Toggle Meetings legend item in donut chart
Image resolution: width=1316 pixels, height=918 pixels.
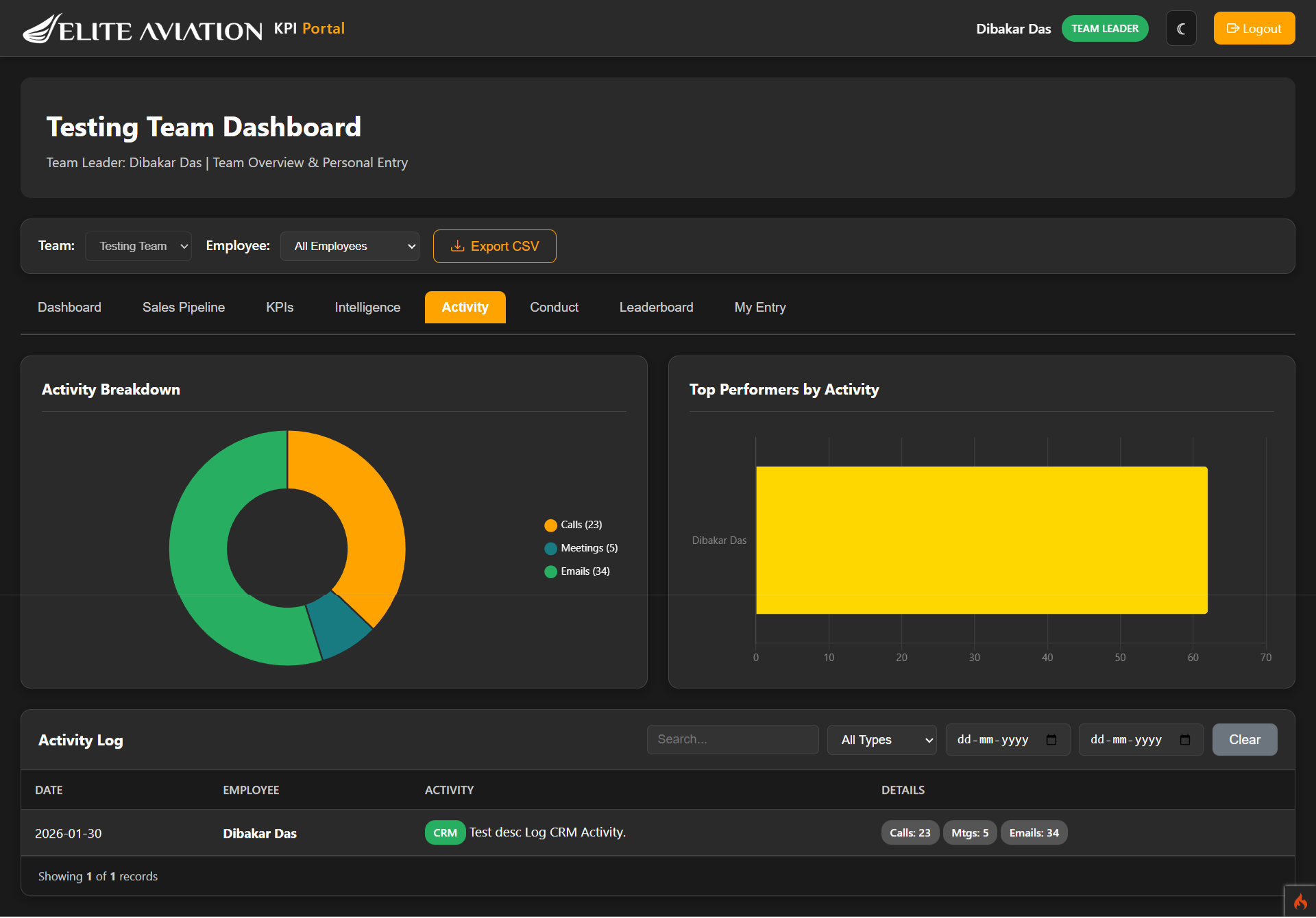point(581,548)
